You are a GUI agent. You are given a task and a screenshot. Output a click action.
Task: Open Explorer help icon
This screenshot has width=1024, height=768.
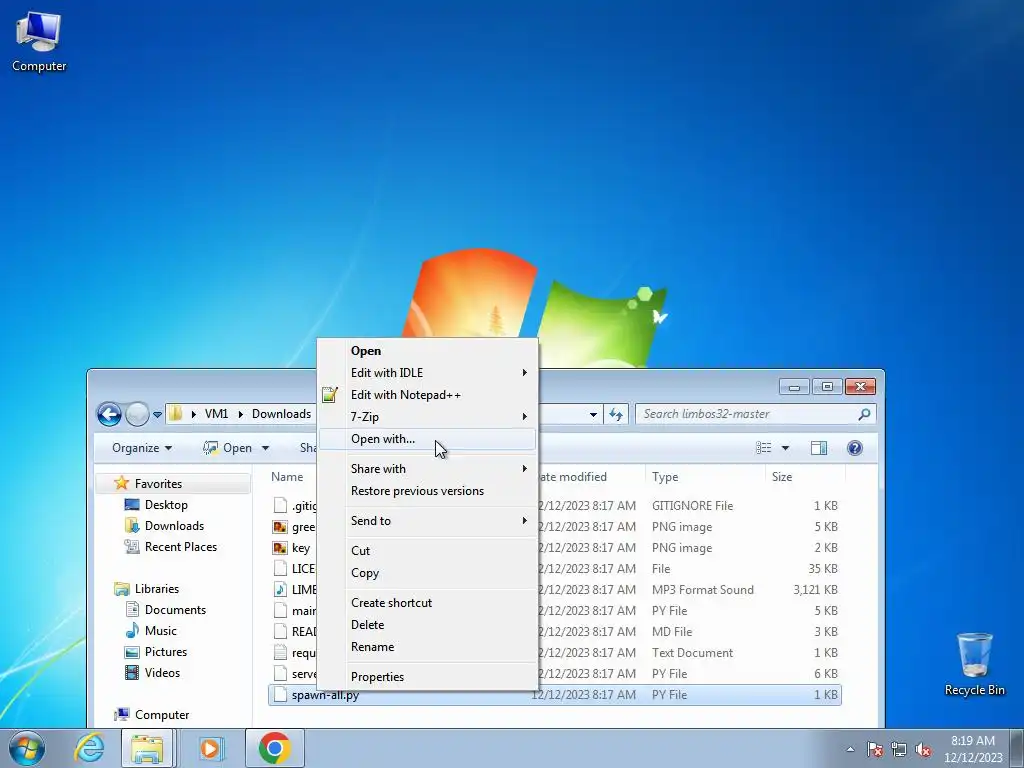tap(854, 448)
